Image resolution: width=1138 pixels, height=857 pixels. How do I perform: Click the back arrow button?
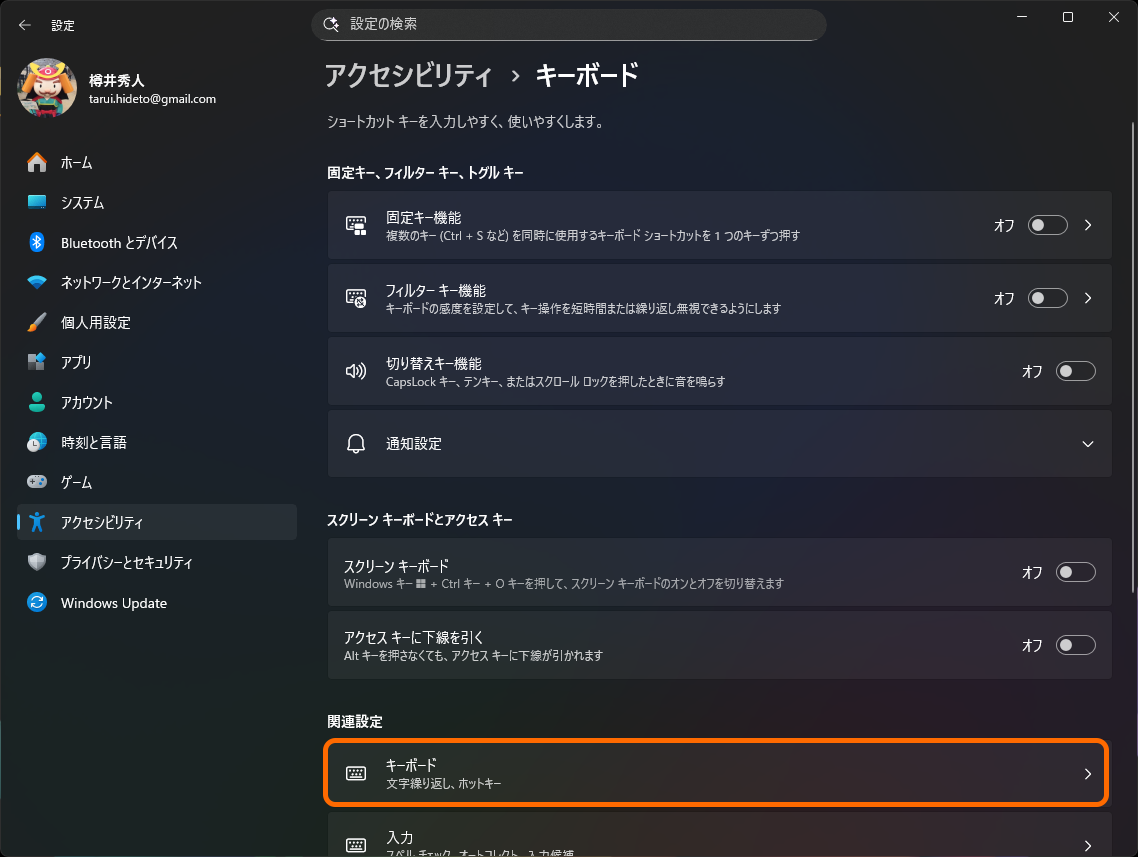(x=24, y=24)
